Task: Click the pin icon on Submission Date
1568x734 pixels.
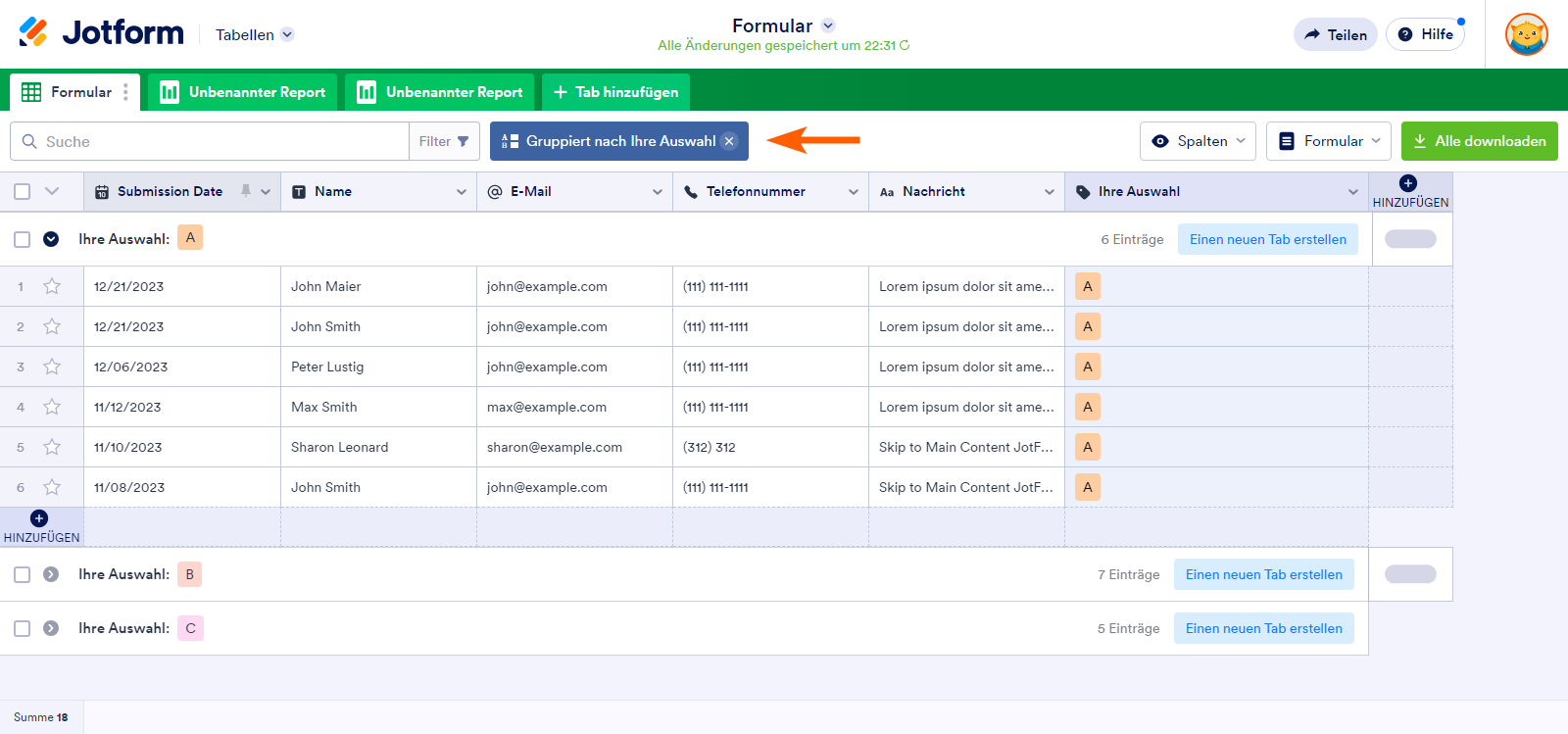Action: pos(246,191)
